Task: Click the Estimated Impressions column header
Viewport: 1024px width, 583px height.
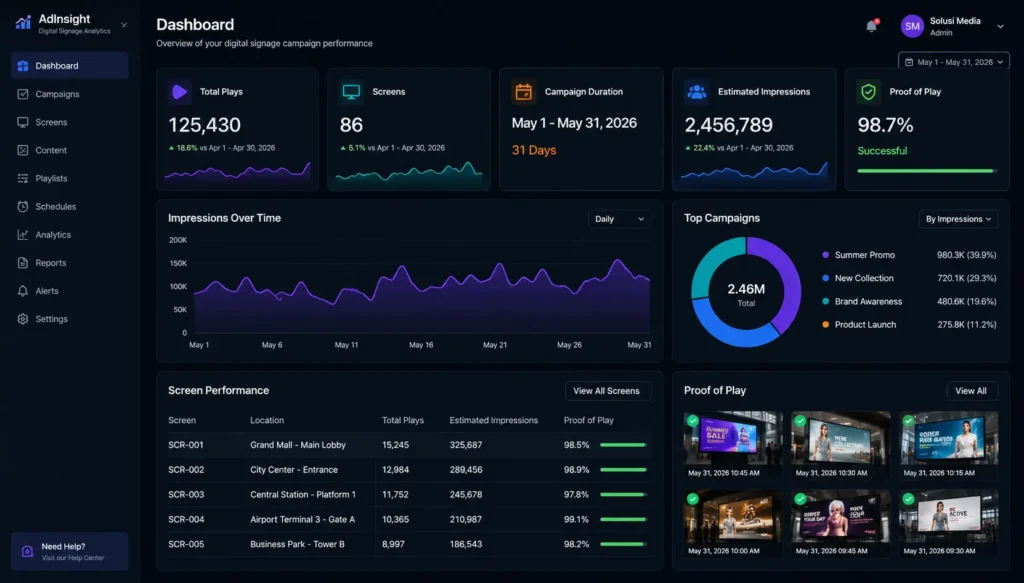Action: [x=494, y=420]
